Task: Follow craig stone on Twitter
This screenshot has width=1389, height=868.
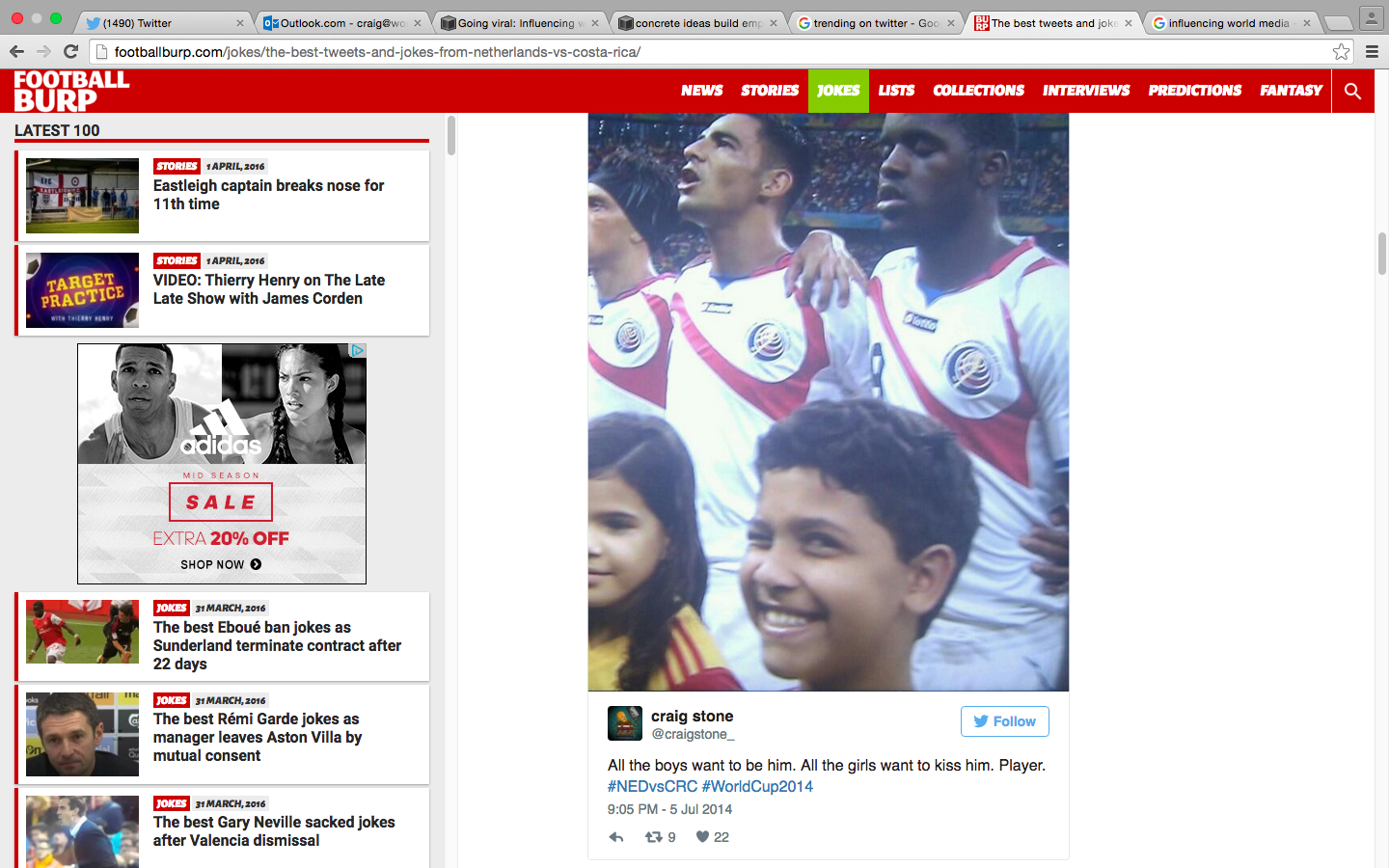Action: pyautogui.click(x=1004, y=721)
